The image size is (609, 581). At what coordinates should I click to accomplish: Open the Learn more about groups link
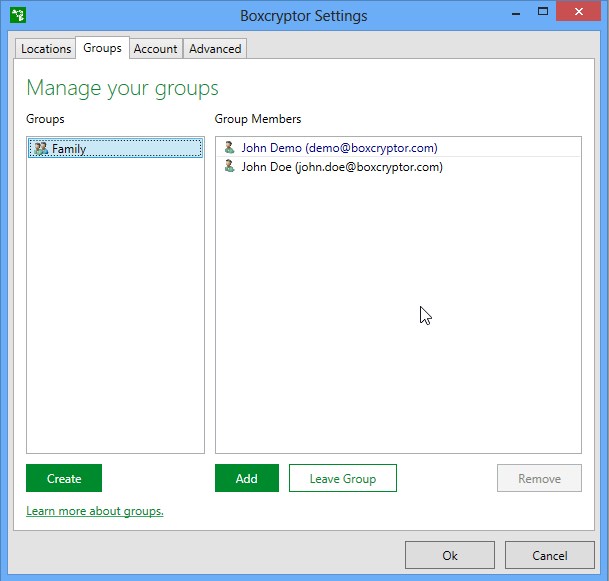(95, 511)
